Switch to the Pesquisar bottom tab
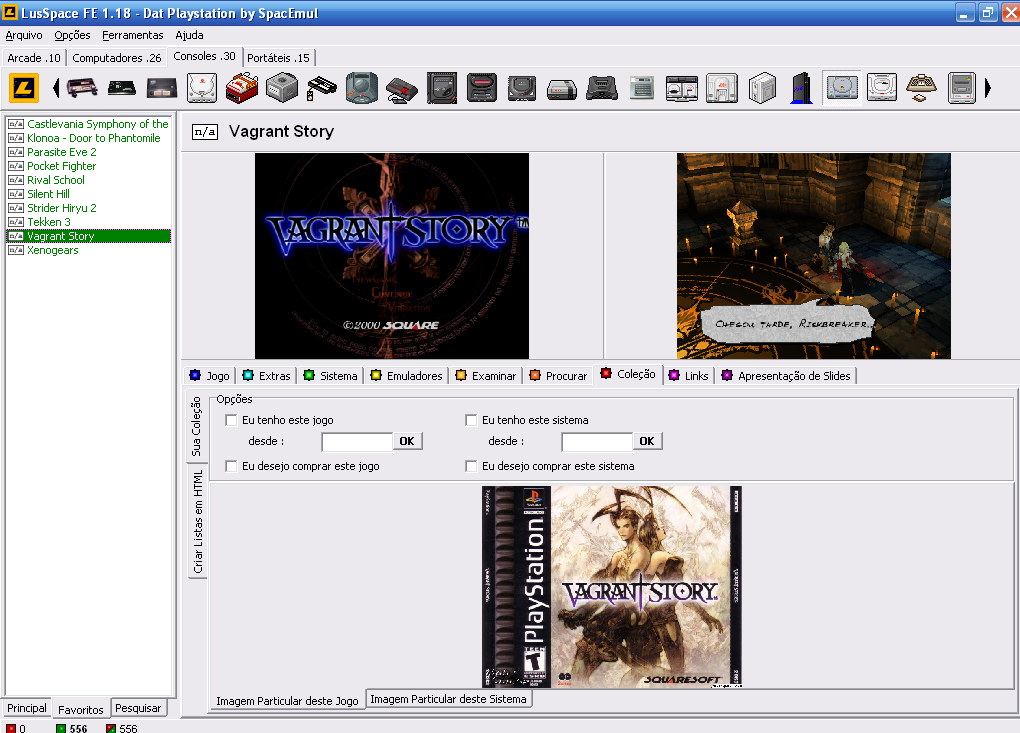The width and height of the screenshot is (1020, 733). [138, 708]
